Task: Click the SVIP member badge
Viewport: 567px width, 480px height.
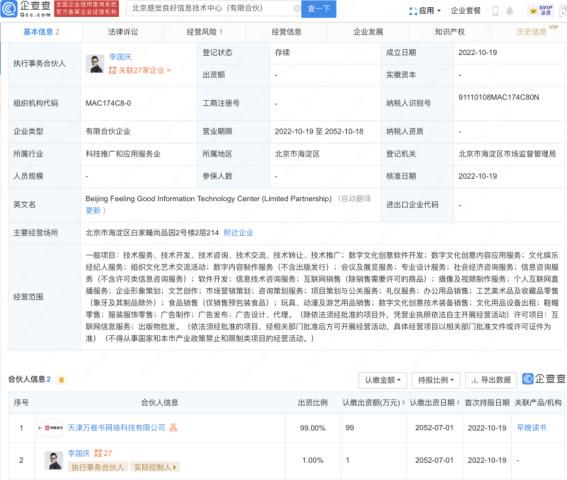Action: tap(541, 10)
